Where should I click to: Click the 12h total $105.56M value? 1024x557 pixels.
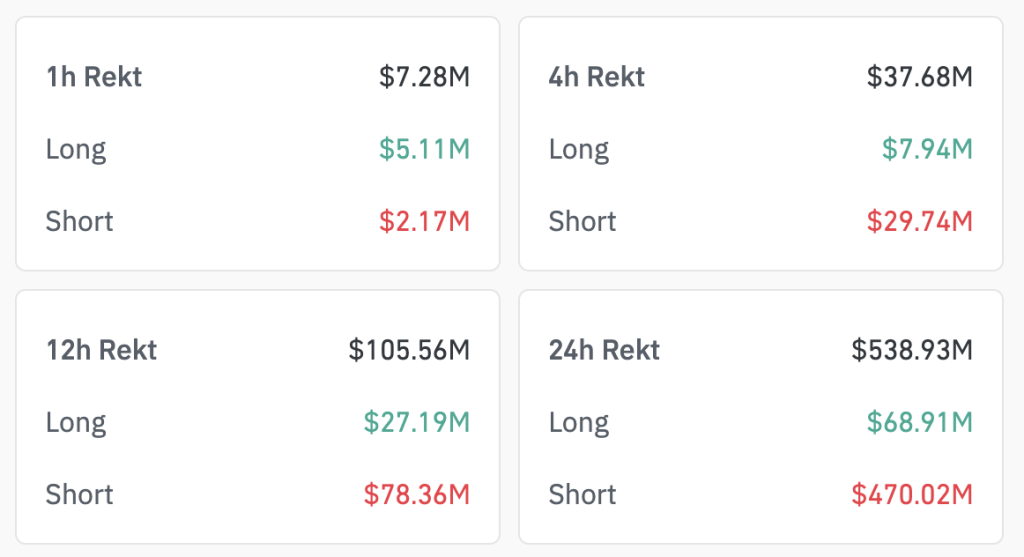coord(409,350)
